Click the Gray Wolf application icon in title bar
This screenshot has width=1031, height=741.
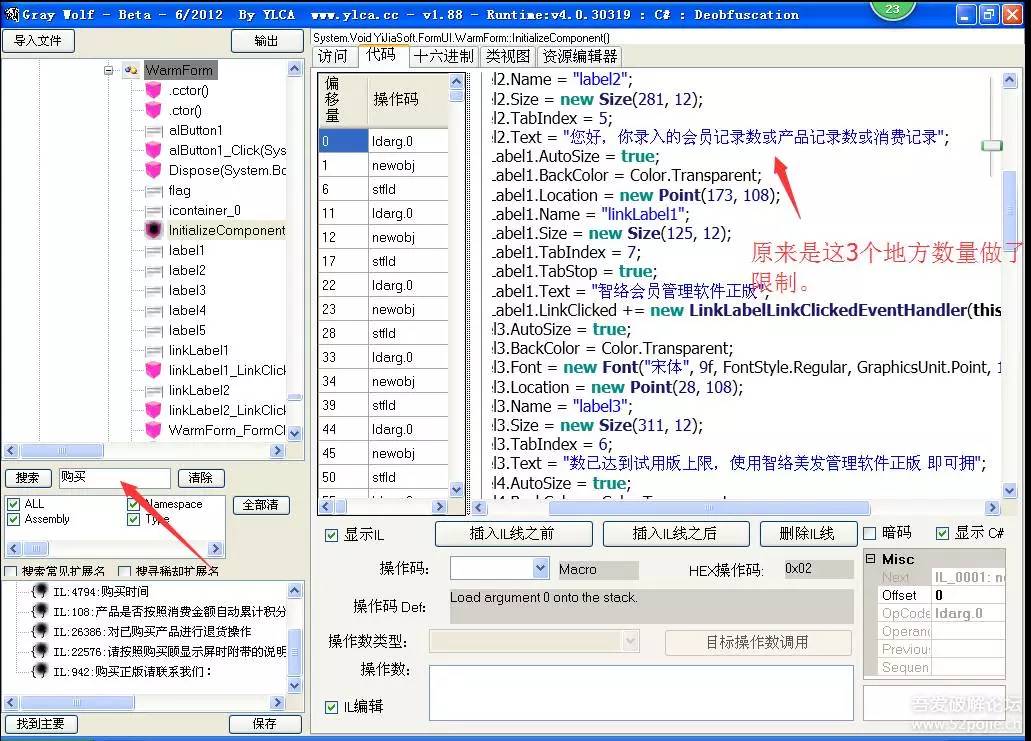(x=10, y=13)
